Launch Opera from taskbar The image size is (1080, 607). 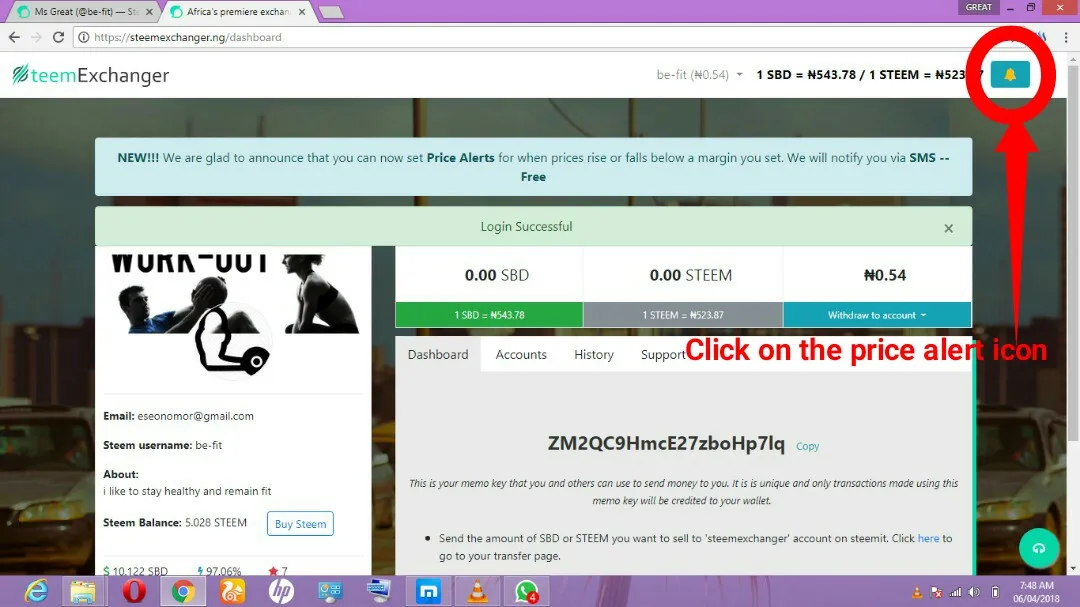(134, 591)
